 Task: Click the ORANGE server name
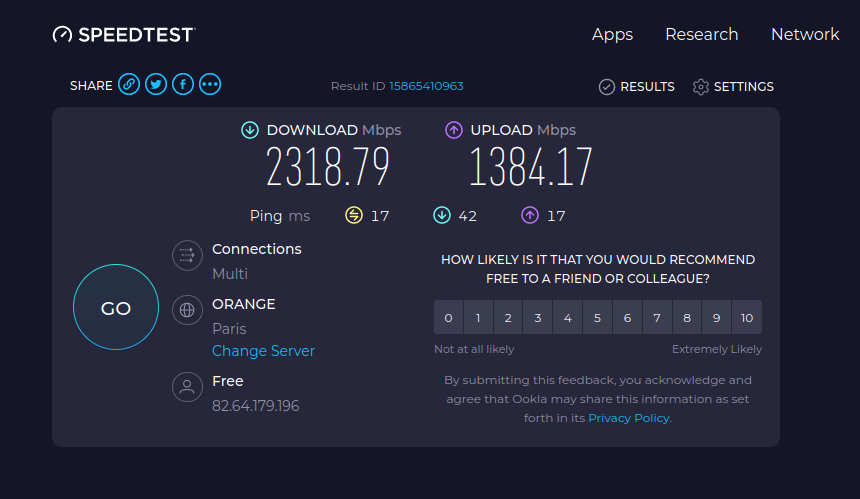[244, 304]
